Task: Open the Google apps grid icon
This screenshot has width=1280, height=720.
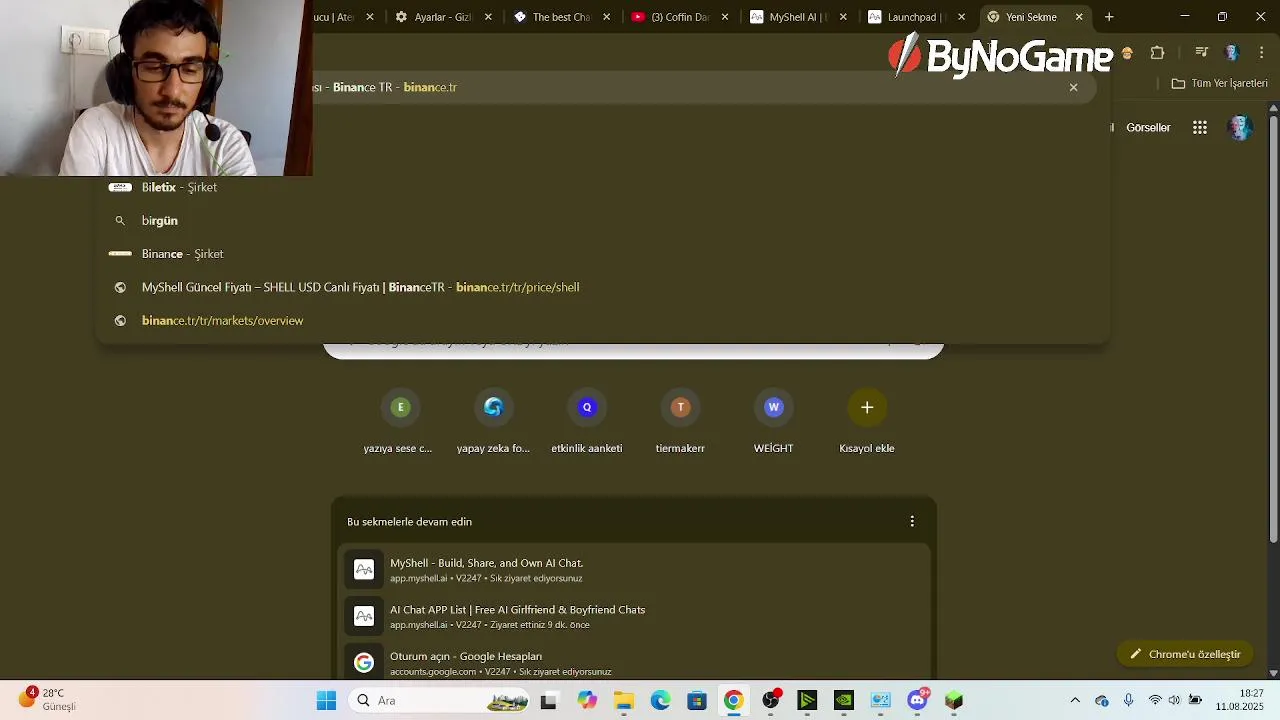Action: pos(1200,127)
